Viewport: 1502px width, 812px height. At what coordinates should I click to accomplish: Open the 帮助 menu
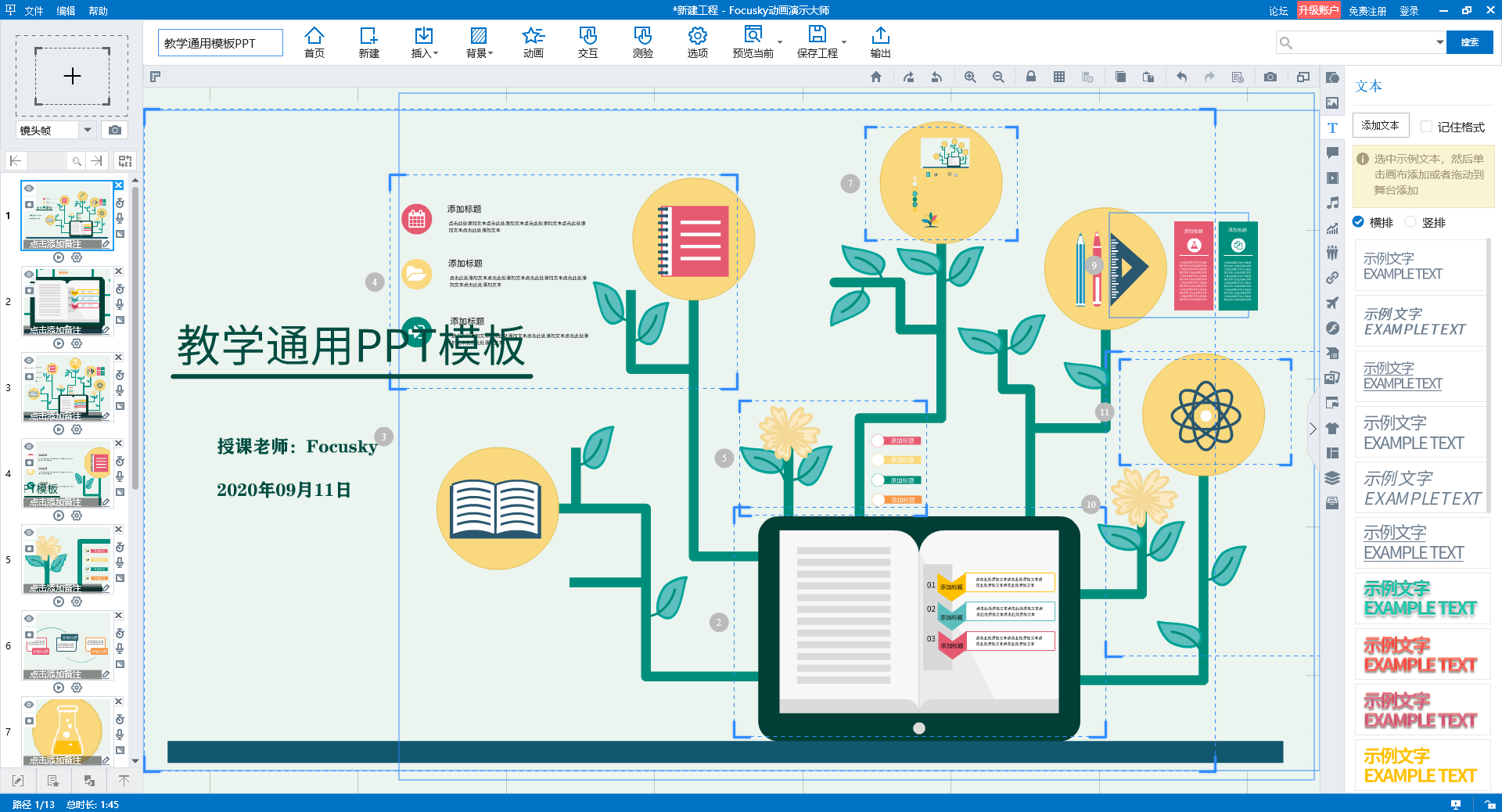[98, 11]
